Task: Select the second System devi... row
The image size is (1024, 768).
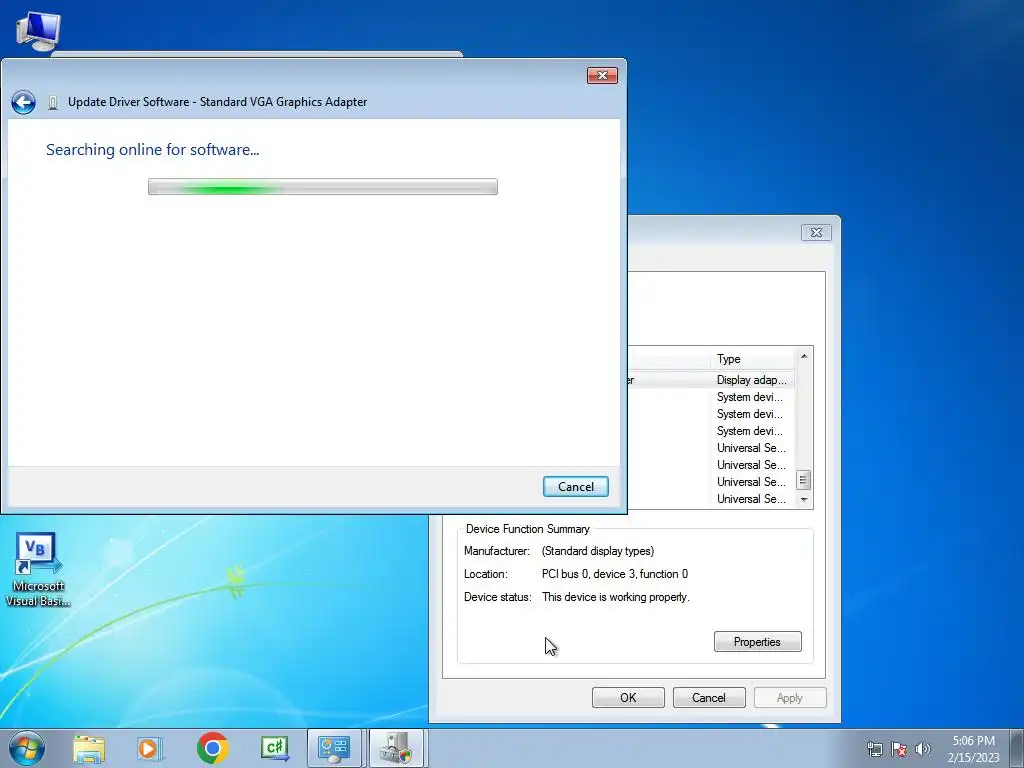Action: 749,413
